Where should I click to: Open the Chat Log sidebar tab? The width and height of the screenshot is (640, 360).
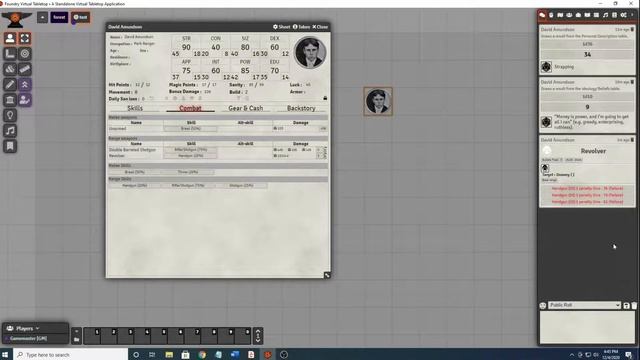coord(542,15)
